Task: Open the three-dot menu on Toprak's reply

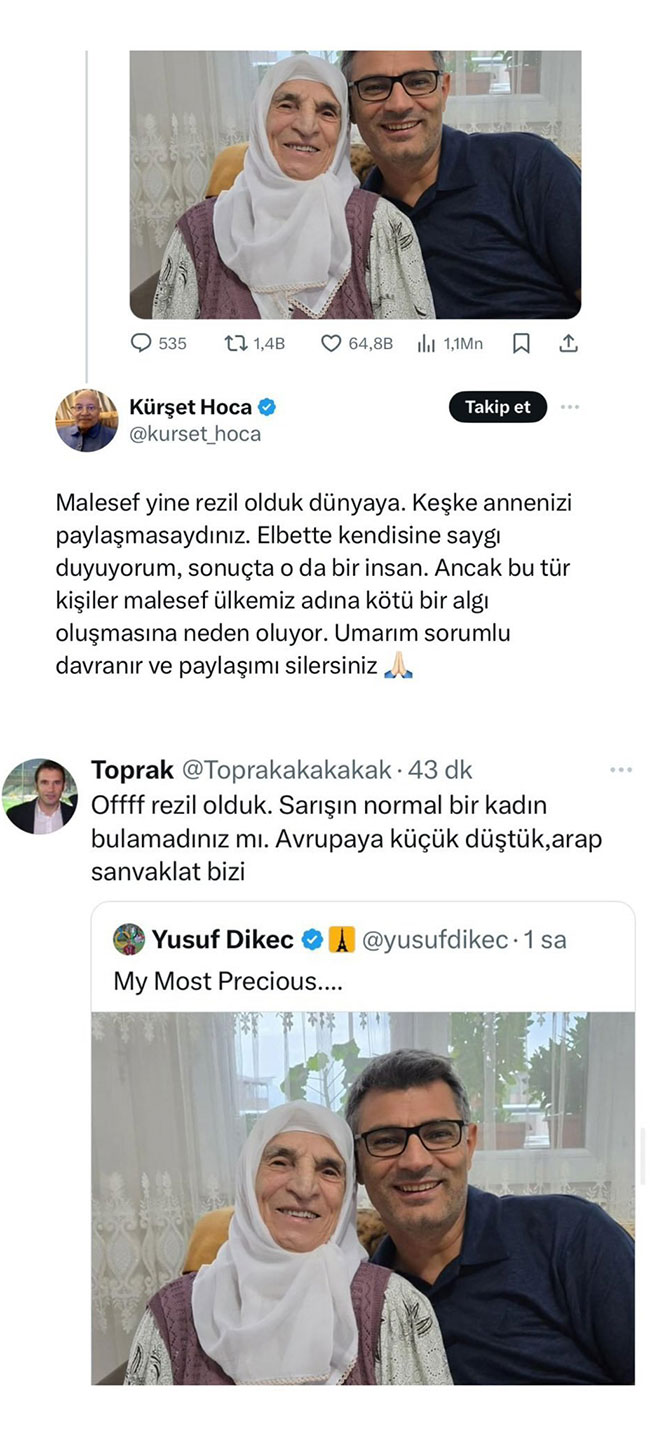Action: (x=621, y=768)
